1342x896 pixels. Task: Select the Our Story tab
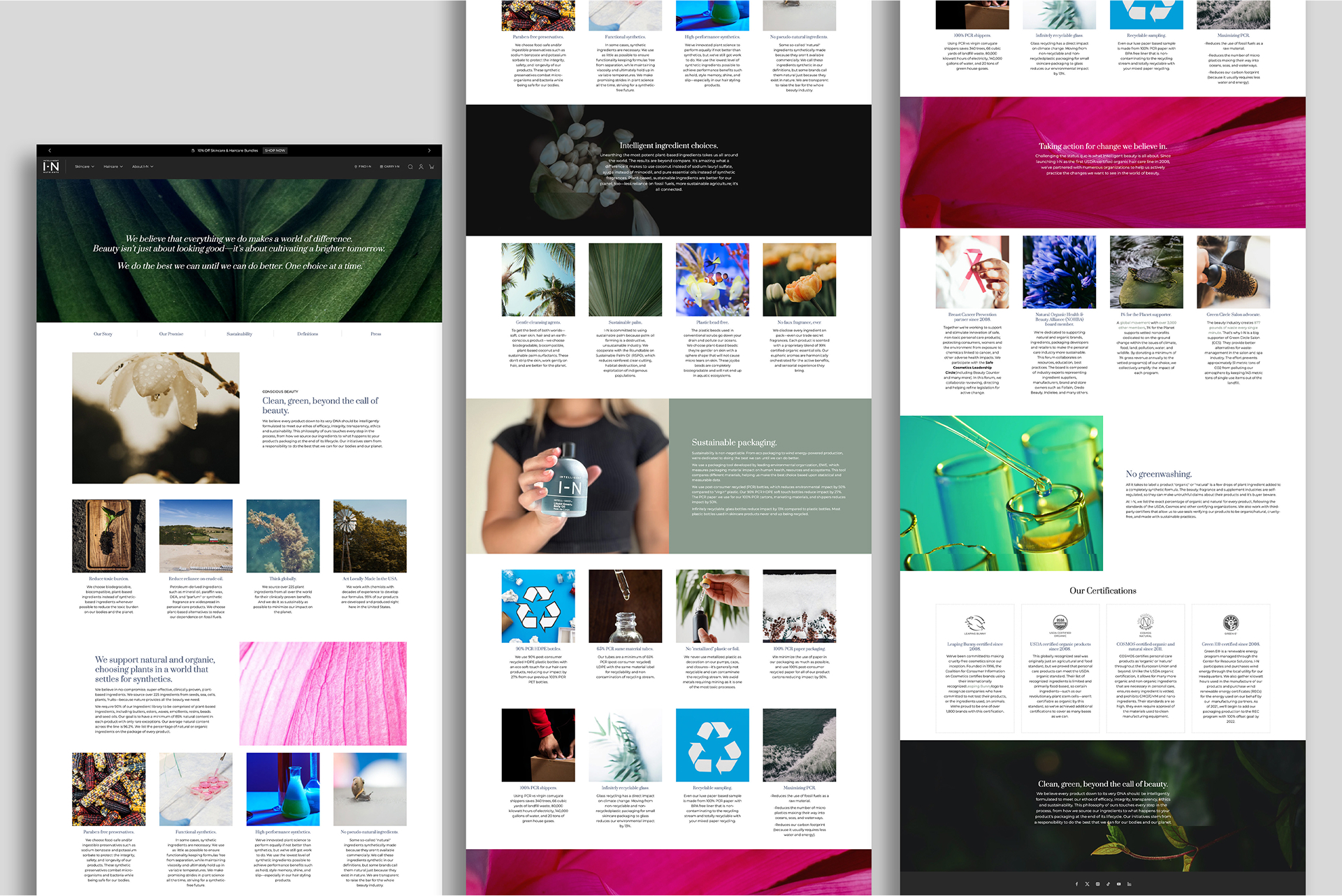click(x=103, y=334)
